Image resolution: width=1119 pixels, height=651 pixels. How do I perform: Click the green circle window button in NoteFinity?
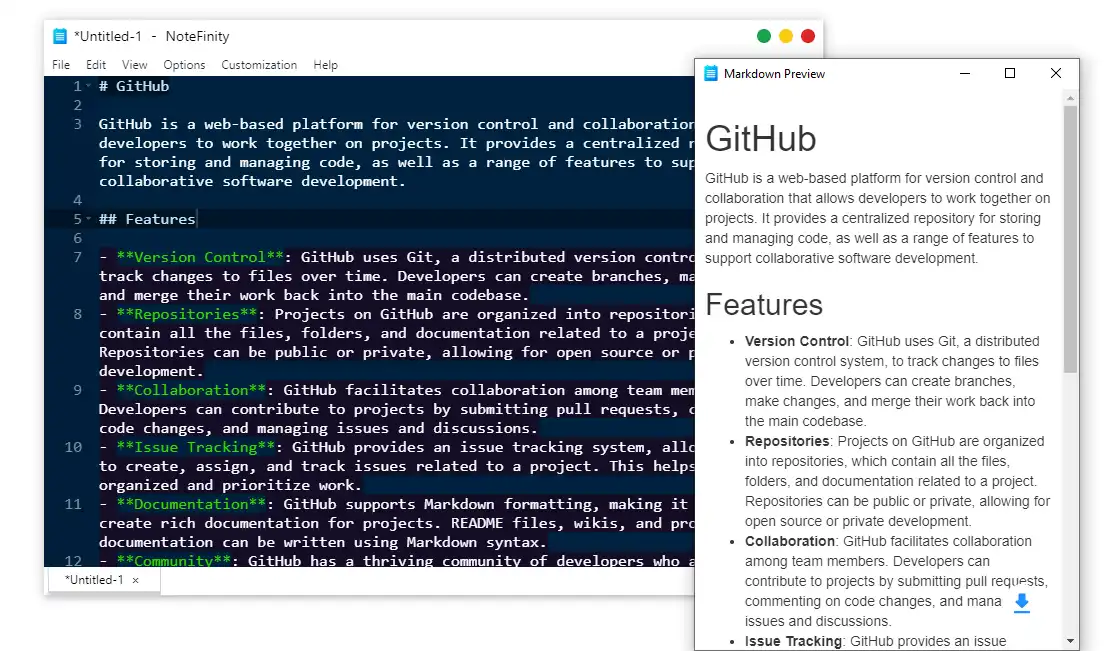point(764,36)
